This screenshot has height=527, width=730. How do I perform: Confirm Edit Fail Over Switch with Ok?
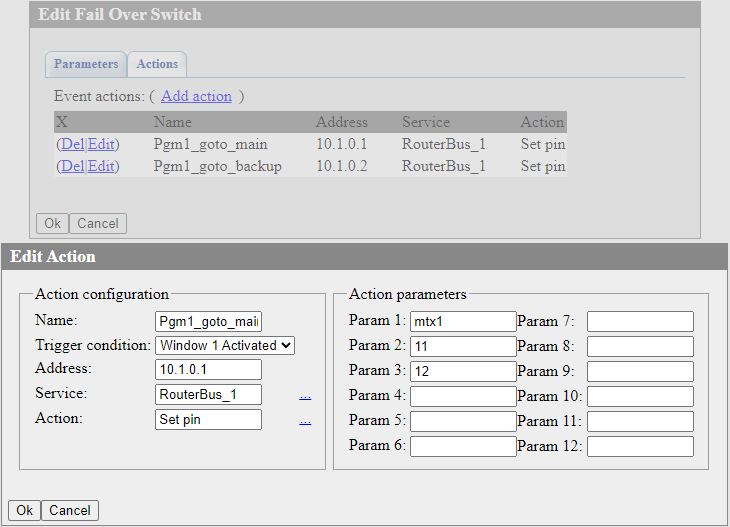point(52,223)
